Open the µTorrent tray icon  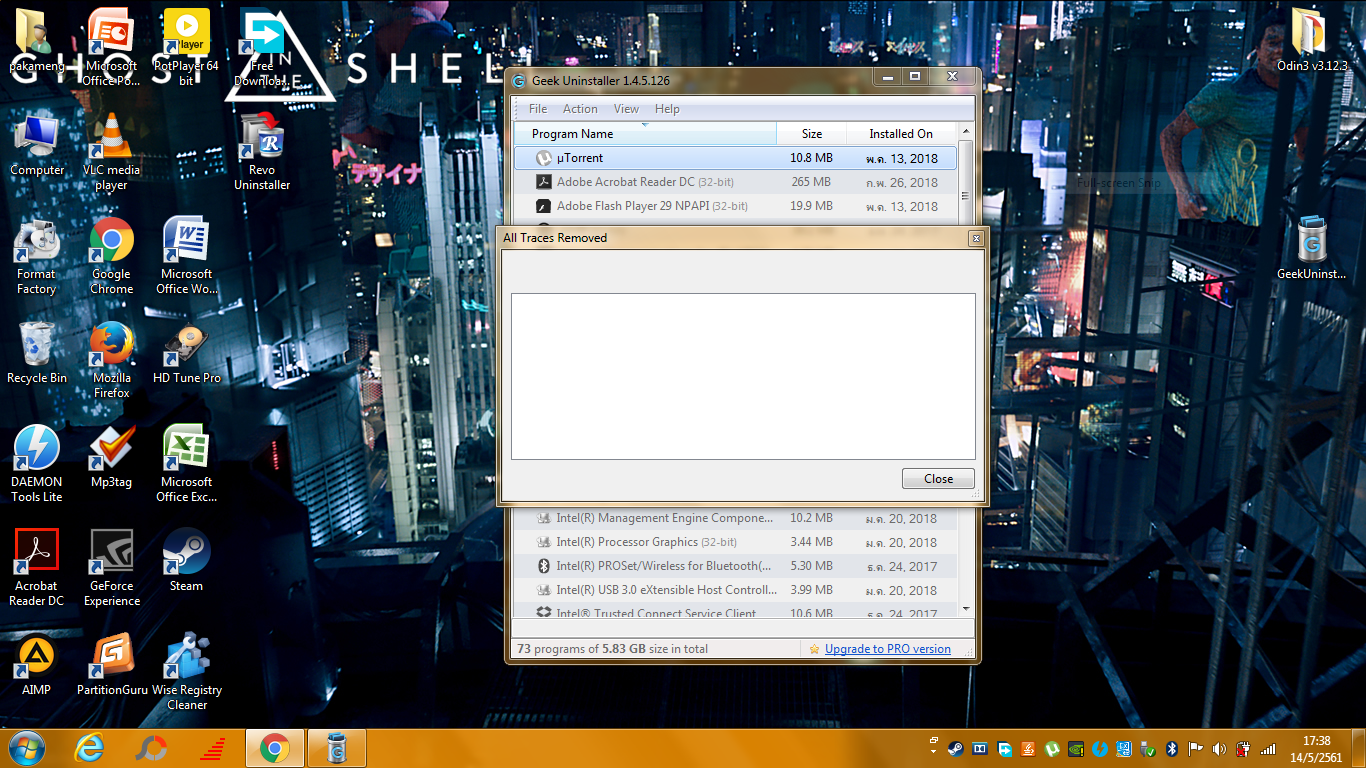click(x=1052, y=748)
